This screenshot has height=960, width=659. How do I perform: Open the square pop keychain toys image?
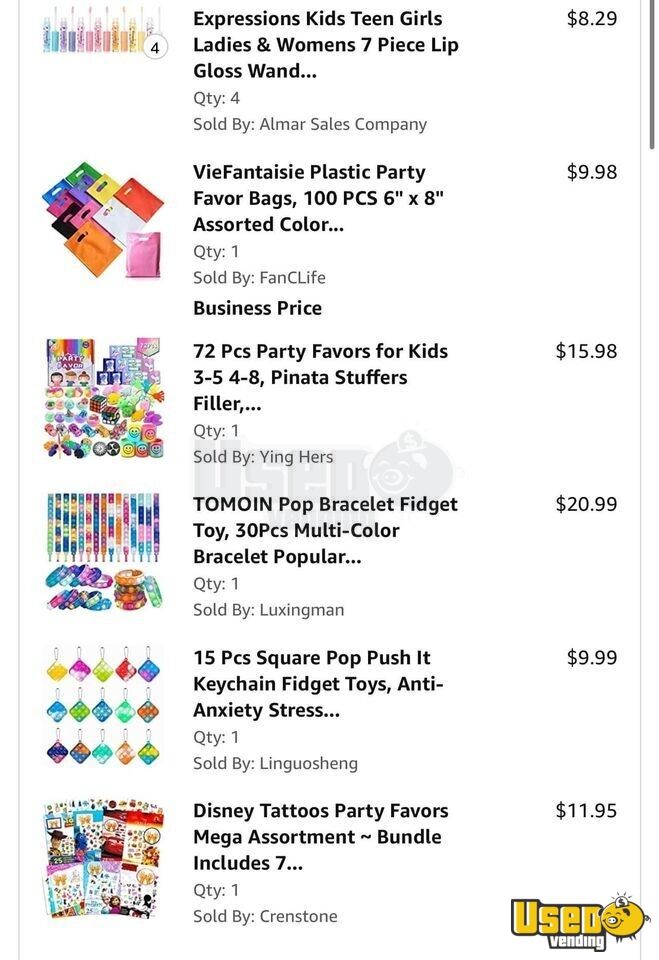click(103, 705)
